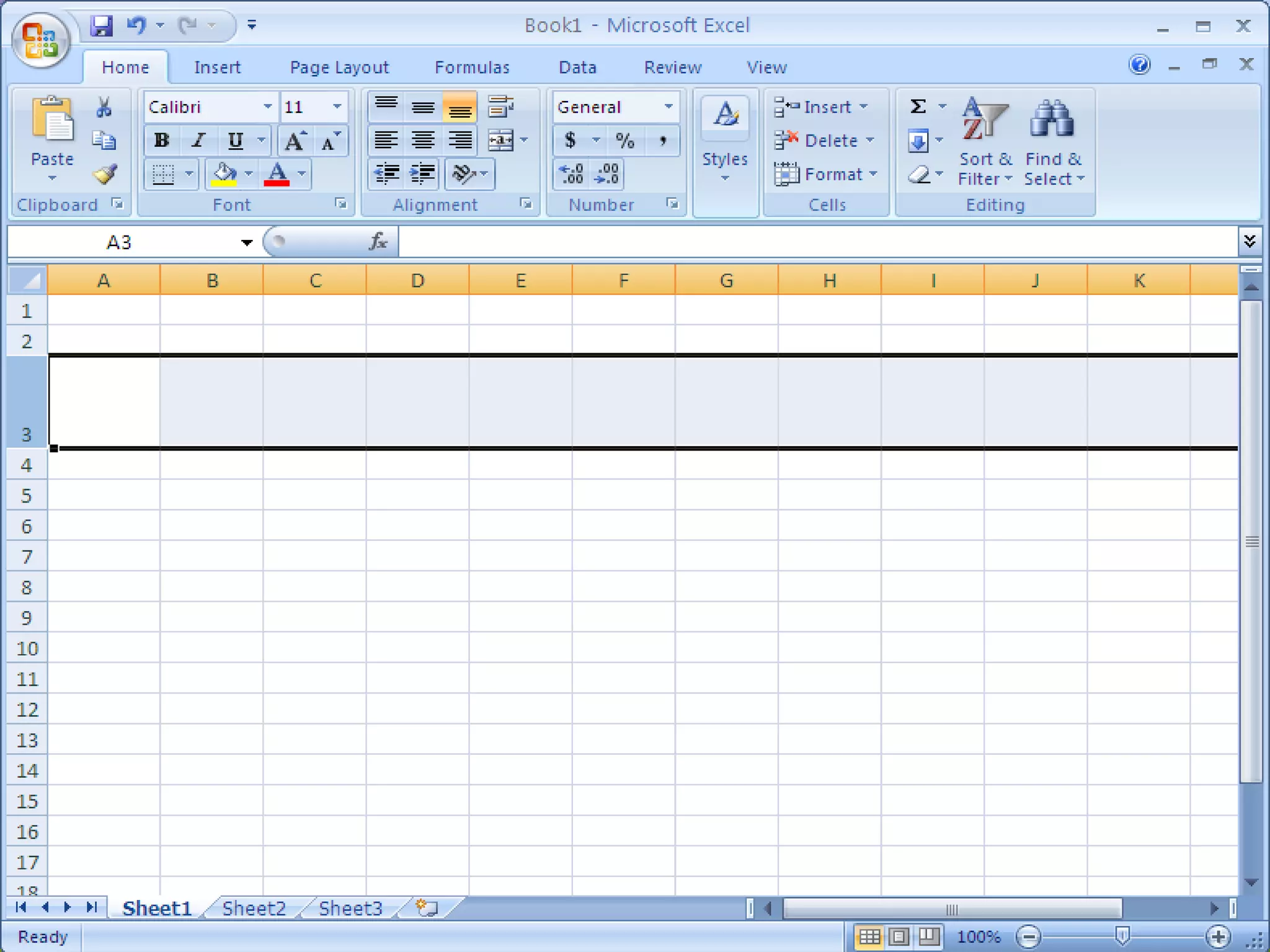The width and height of the screenshot is (1270, 952).
Task: Toggle Italic formatting
Action: click(x=198, y=141)
